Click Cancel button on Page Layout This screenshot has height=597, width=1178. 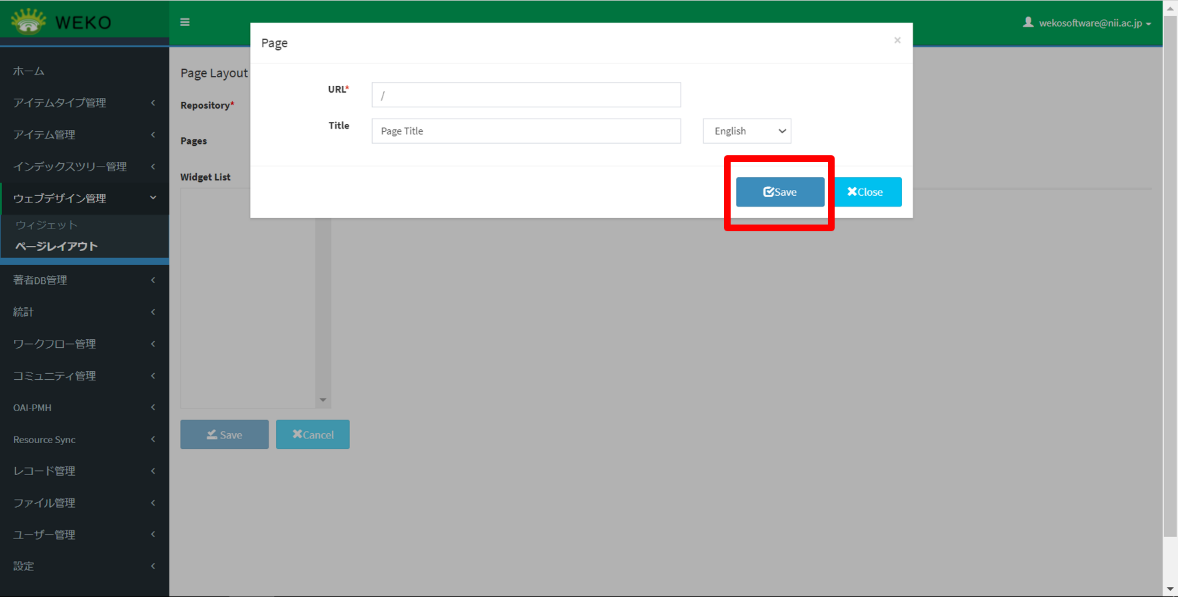point(312,435)
